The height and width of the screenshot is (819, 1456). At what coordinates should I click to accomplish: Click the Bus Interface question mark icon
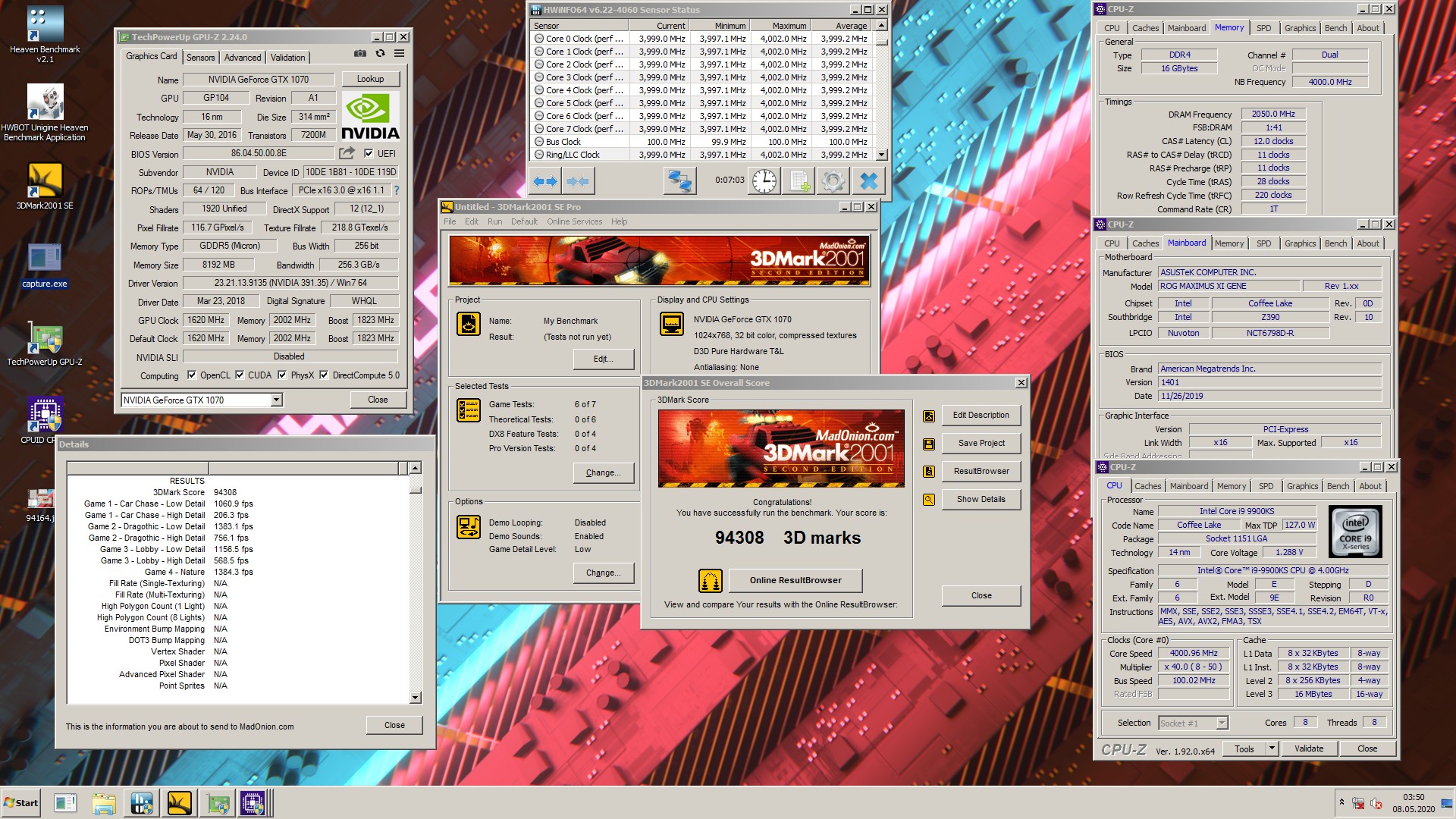pyautogui.click(x=397, y=190)
